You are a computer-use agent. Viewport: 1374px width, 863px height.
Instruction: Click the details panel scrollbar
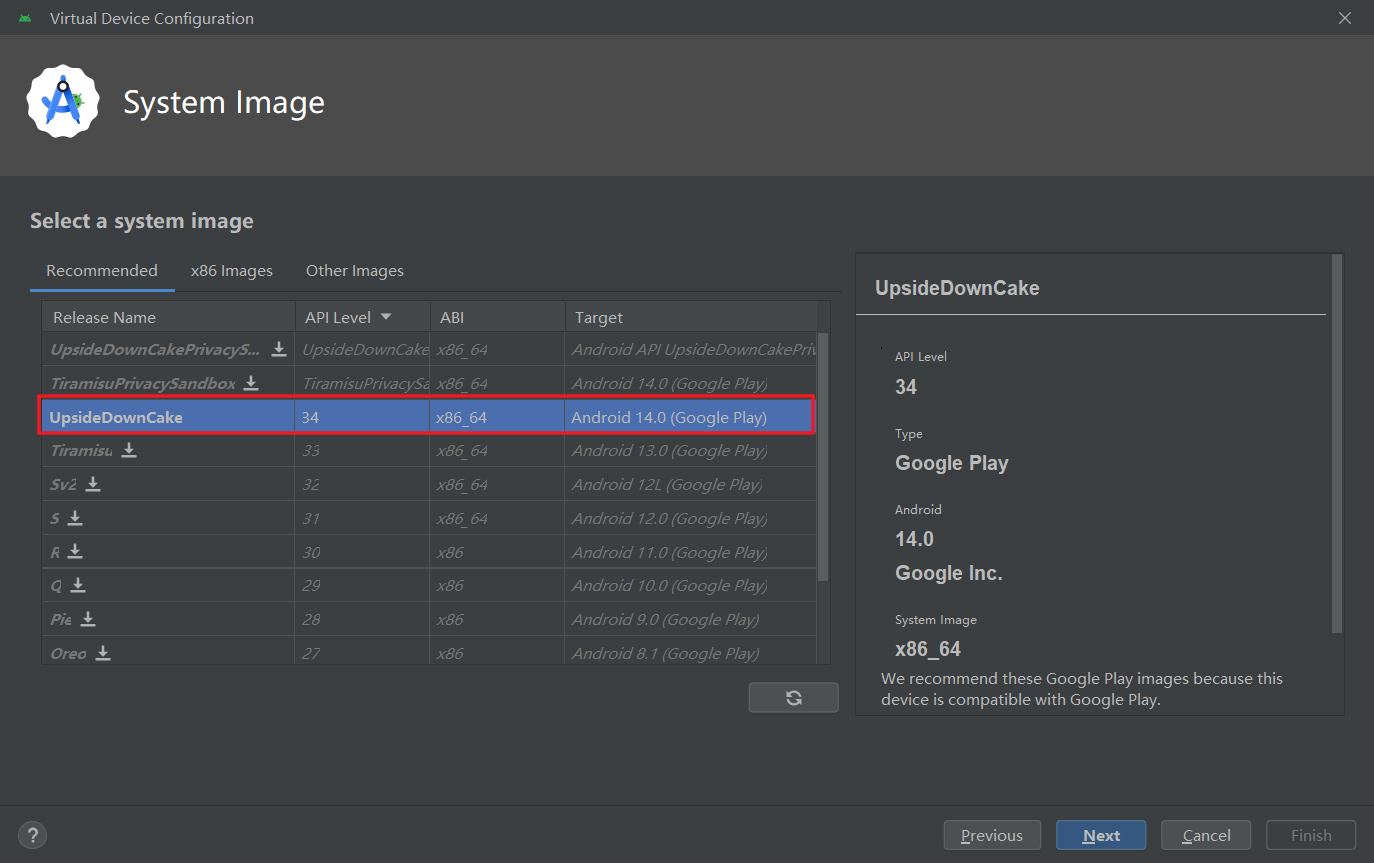coord(1337,443)
